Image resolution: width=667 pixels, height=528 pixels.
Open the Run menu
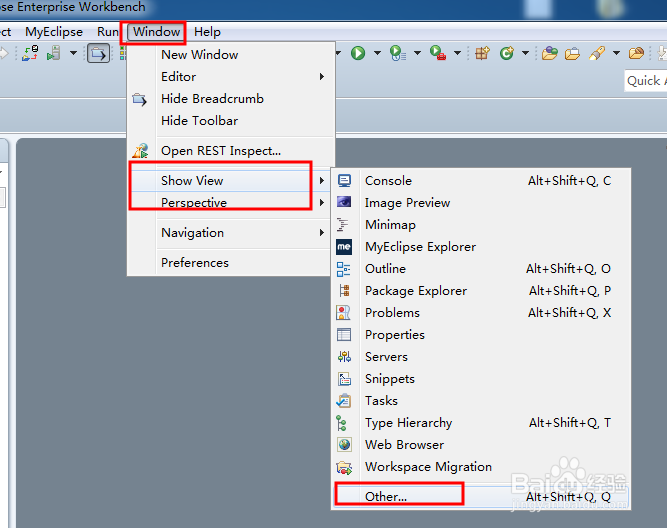coord(107,32)
